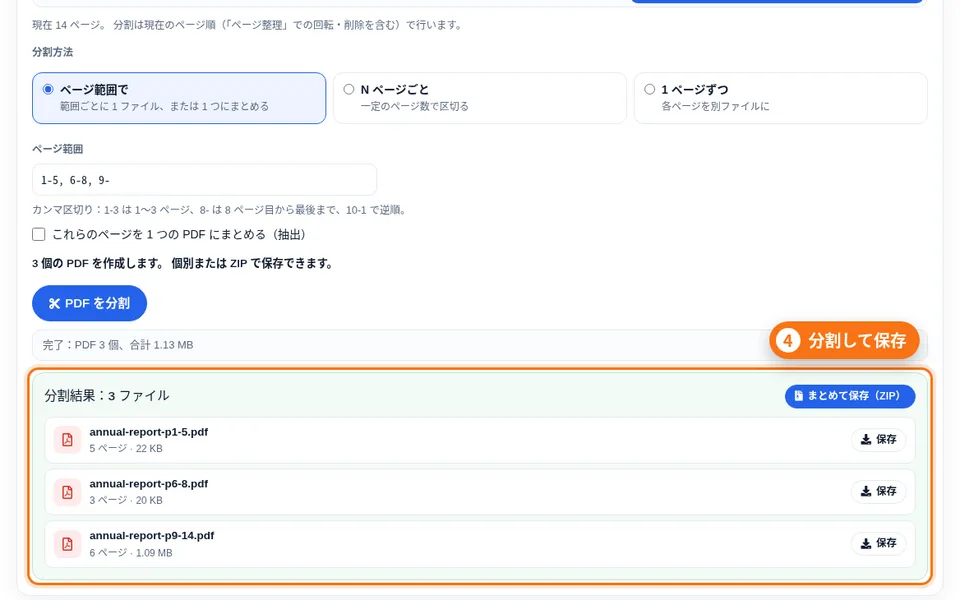Viewport: 960px width, 600px height.
Task: Click the 分割結果：3 ファイル heading
Action: point(107,396)
